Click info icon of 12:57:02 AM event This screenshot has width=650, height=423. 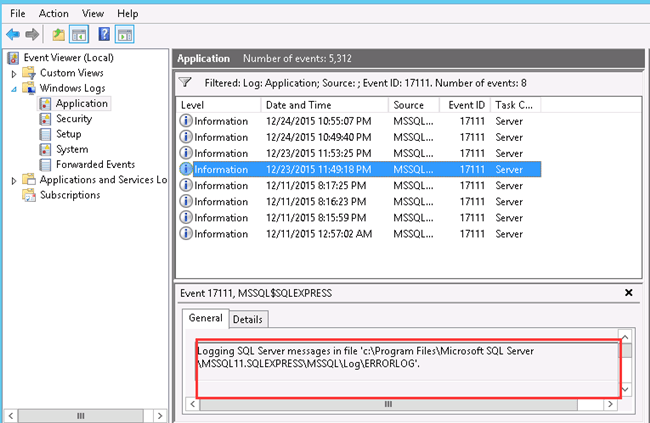(186, 233)
